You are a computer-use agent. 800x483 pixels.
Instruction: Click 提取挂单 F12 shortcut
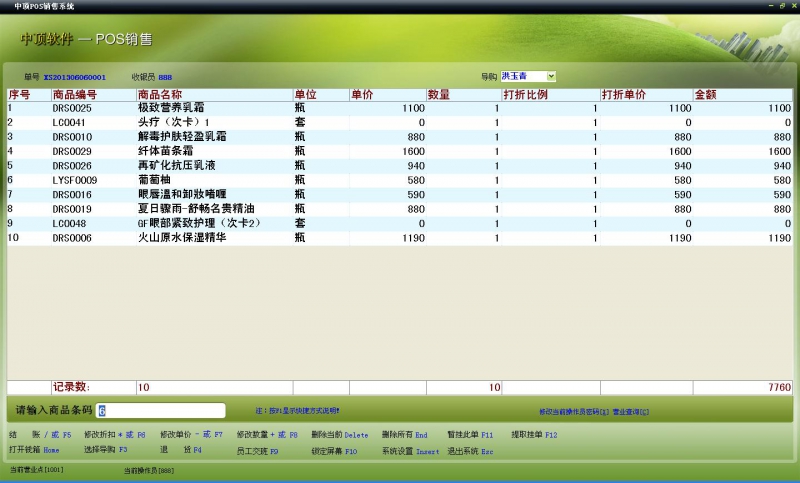(534, 435)
